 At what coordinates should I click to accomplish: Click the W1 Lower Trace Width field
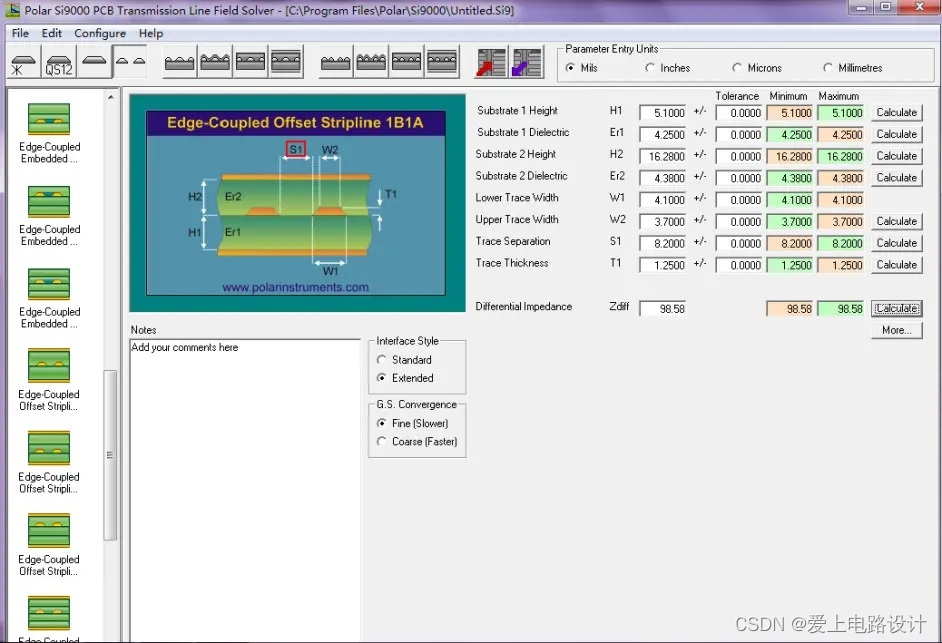point(663,200)
